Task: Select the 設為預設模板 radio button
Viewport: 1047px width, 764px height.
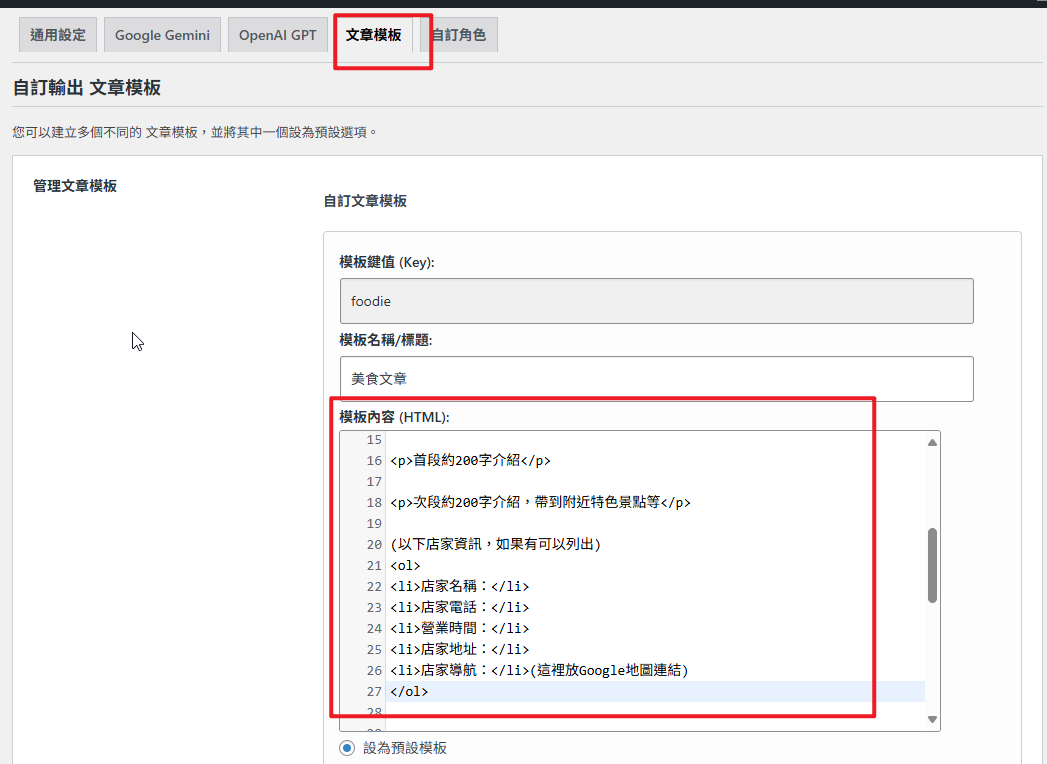Action: [x=347, y=748]
